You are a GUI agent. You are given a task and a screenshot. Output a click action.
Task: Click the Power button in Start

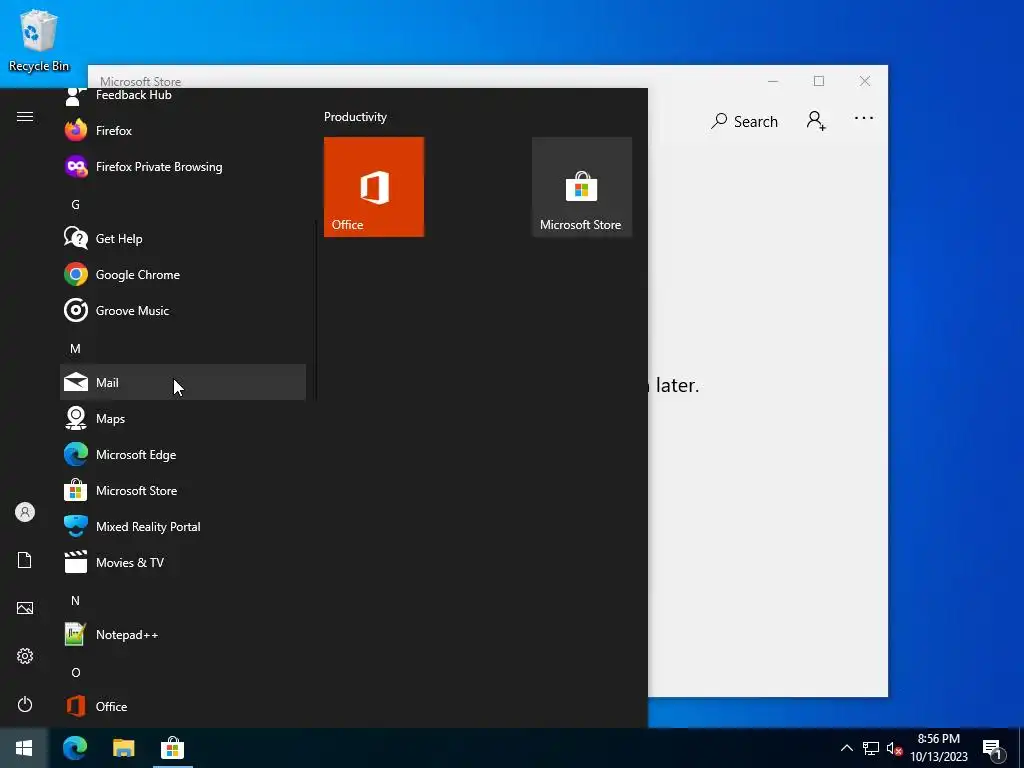tap(25, 704)
